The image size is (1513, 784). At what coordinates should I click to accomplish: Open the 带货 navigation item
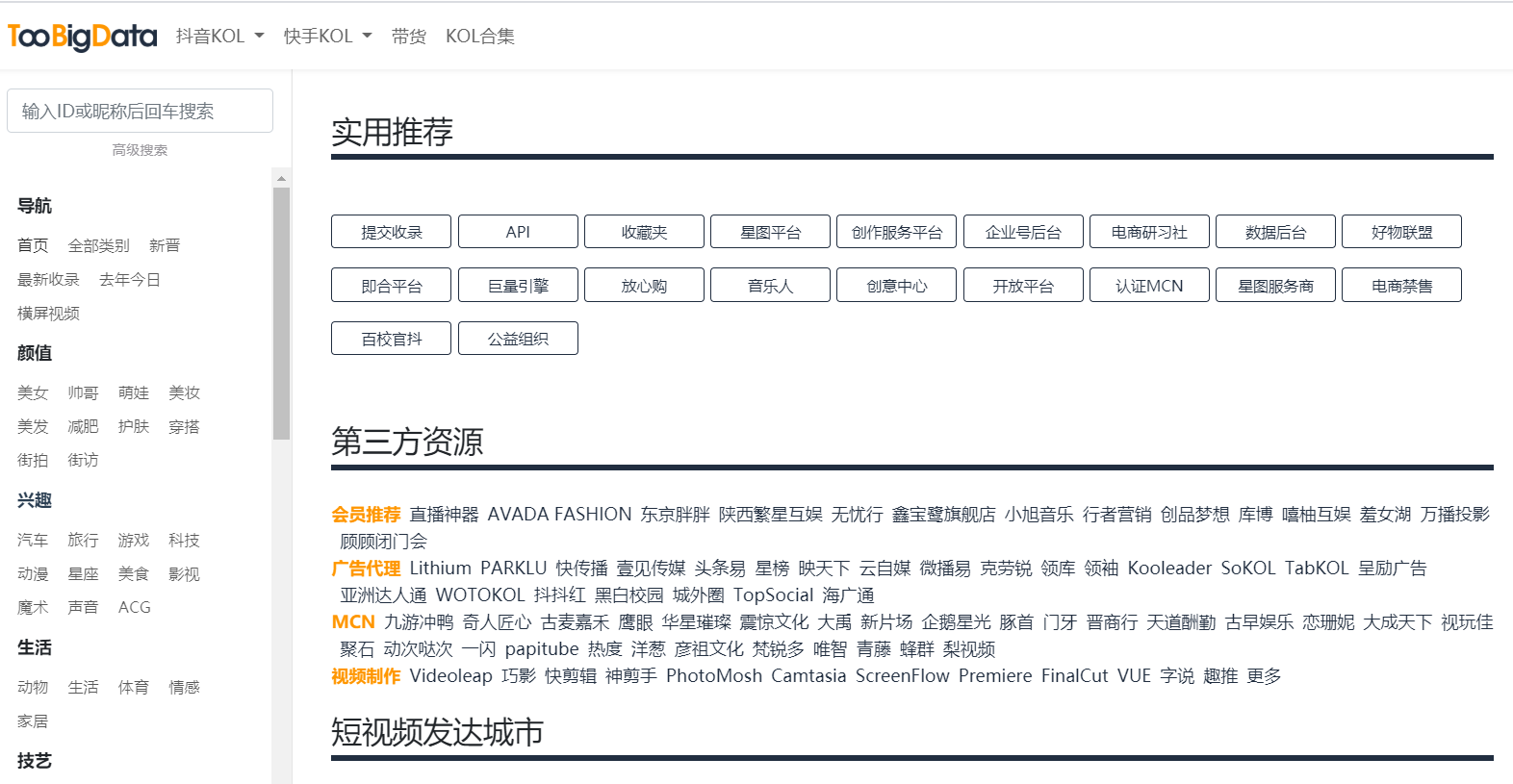(x=409, y=37)
